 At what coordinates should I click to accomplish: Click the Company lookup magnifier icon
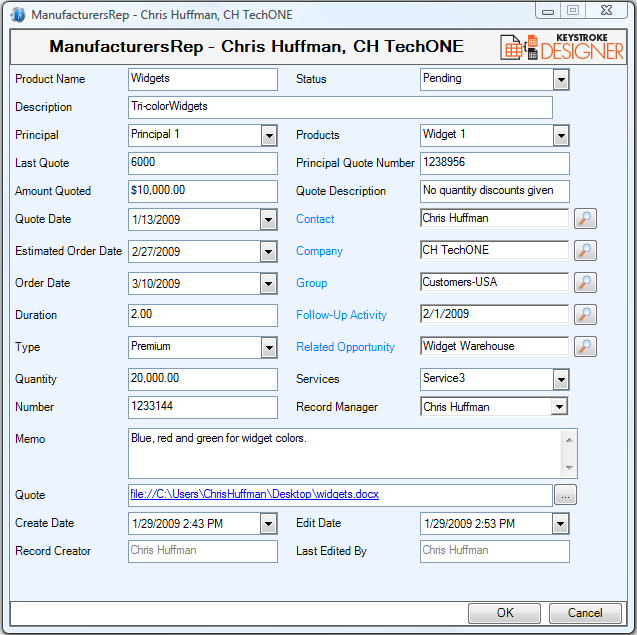[x=585, y=250]
